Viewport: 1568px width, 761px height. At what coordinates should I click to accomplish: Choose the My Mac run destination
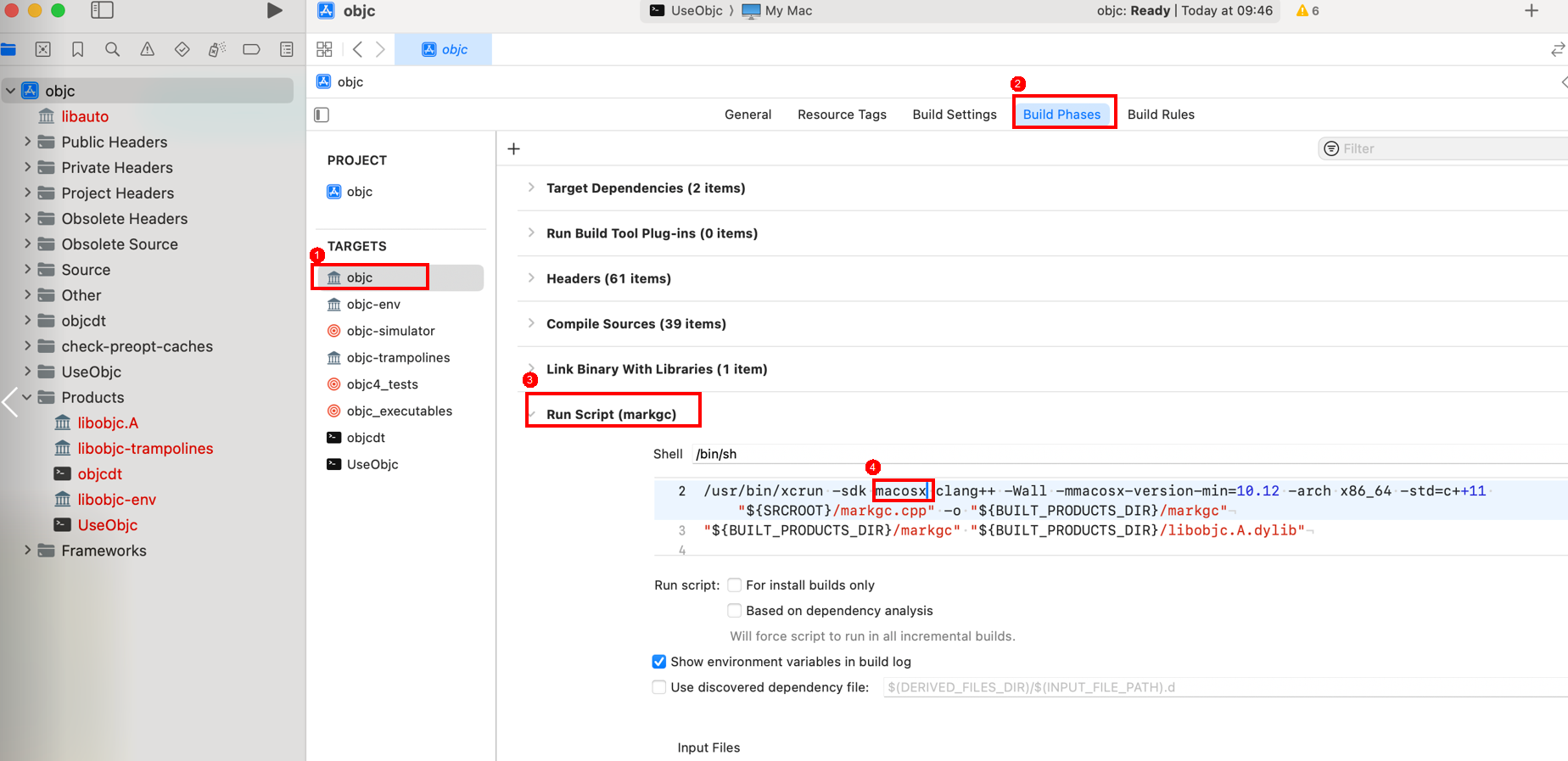[777, 11]
